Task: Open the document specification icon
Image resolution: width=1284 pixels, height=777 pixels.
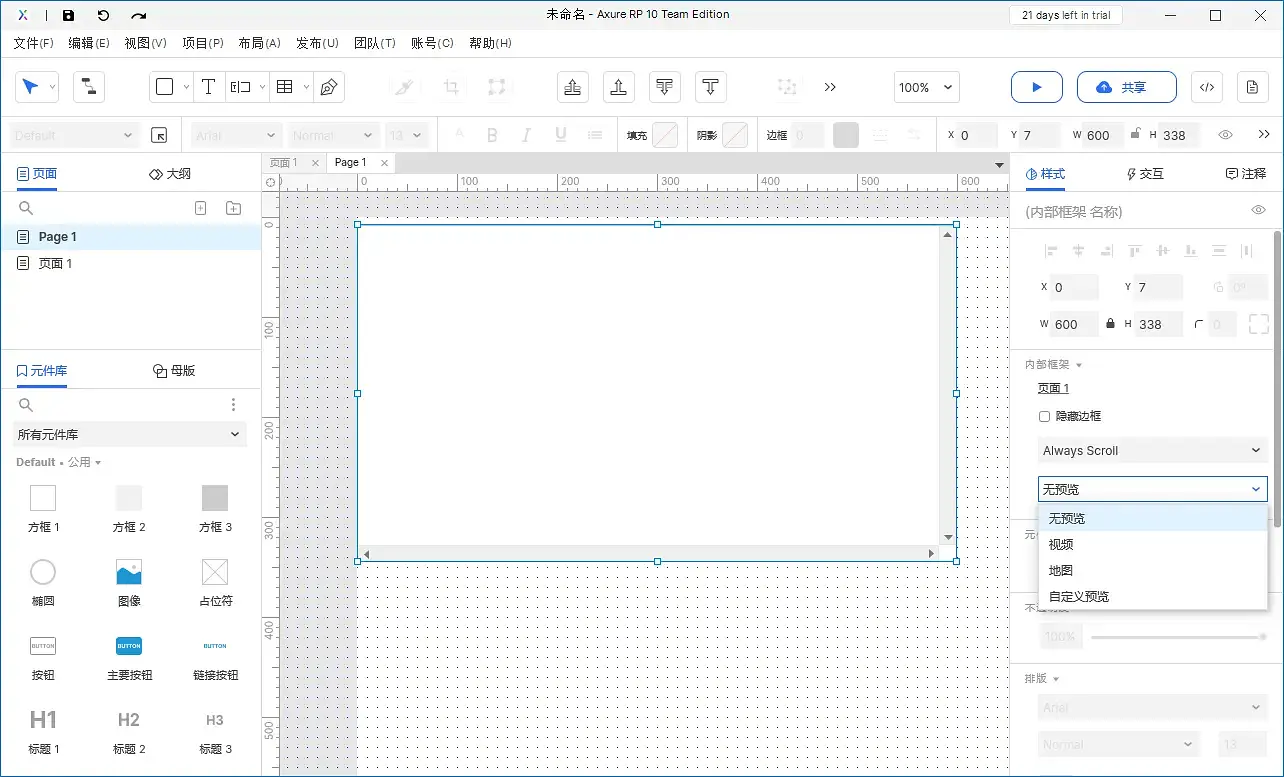Action: tap(1253, 87)
